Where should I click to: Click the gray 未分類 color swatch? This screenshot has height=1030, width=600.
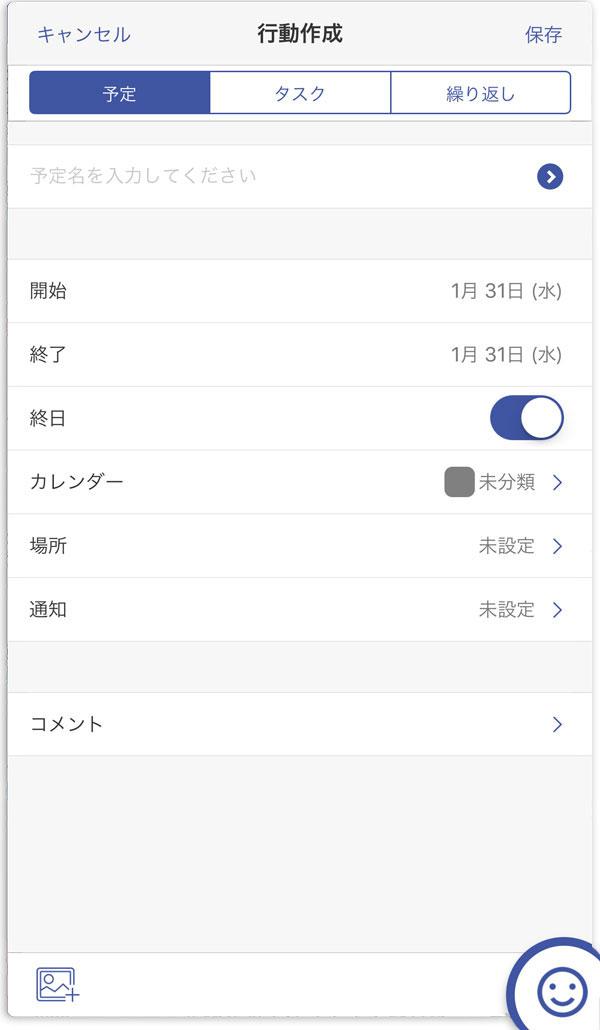(459, 482)
